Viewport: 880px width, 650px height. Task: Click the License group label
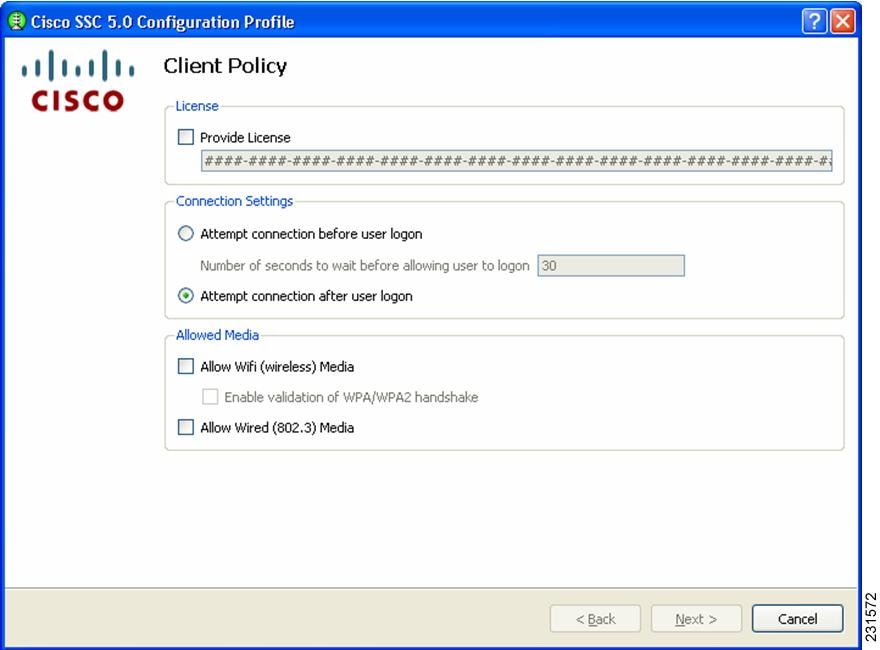pyautogui.click(x=197, y=106)
